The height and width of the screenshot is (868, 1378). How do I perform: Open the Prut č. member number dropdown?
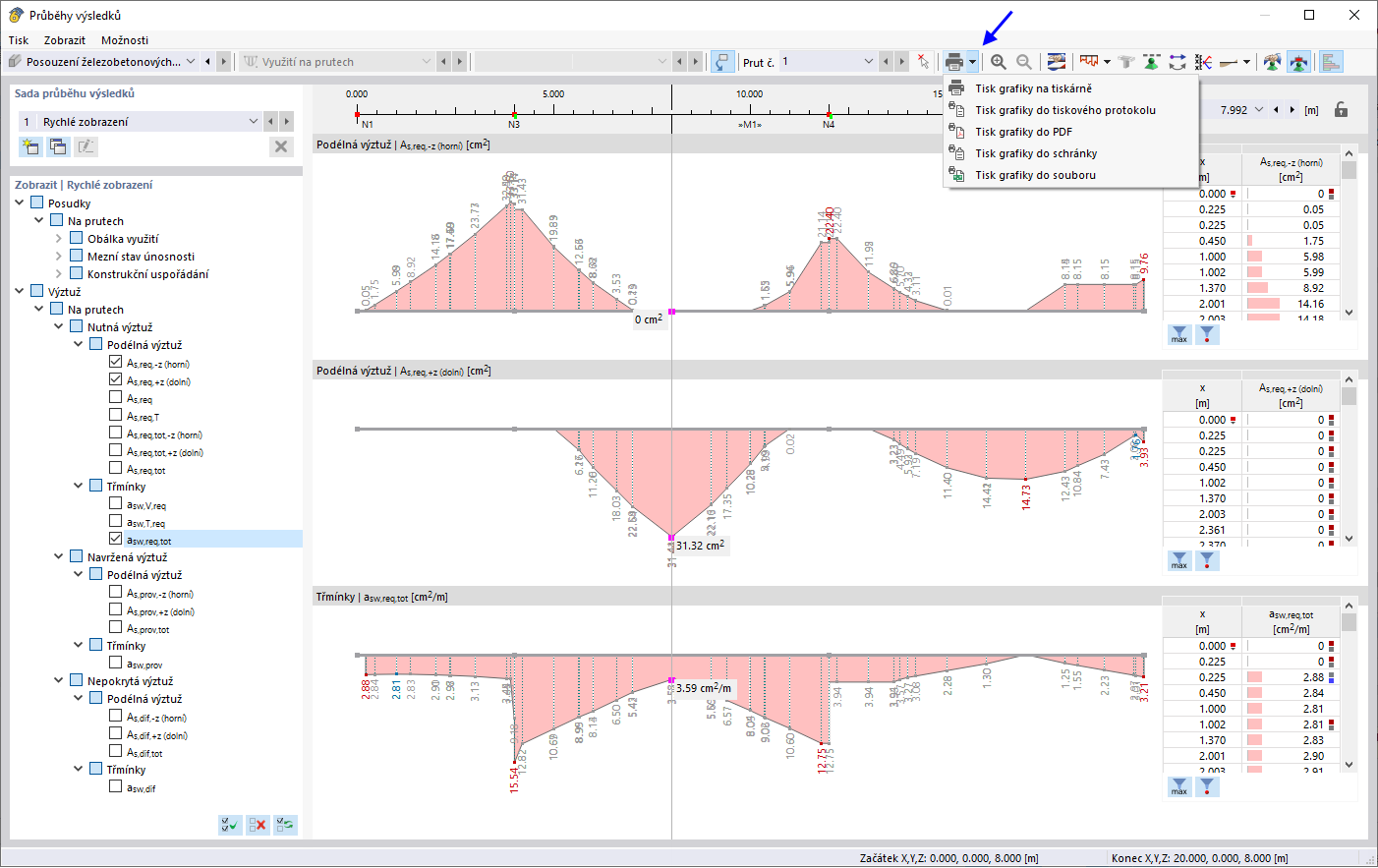(868, 62)
